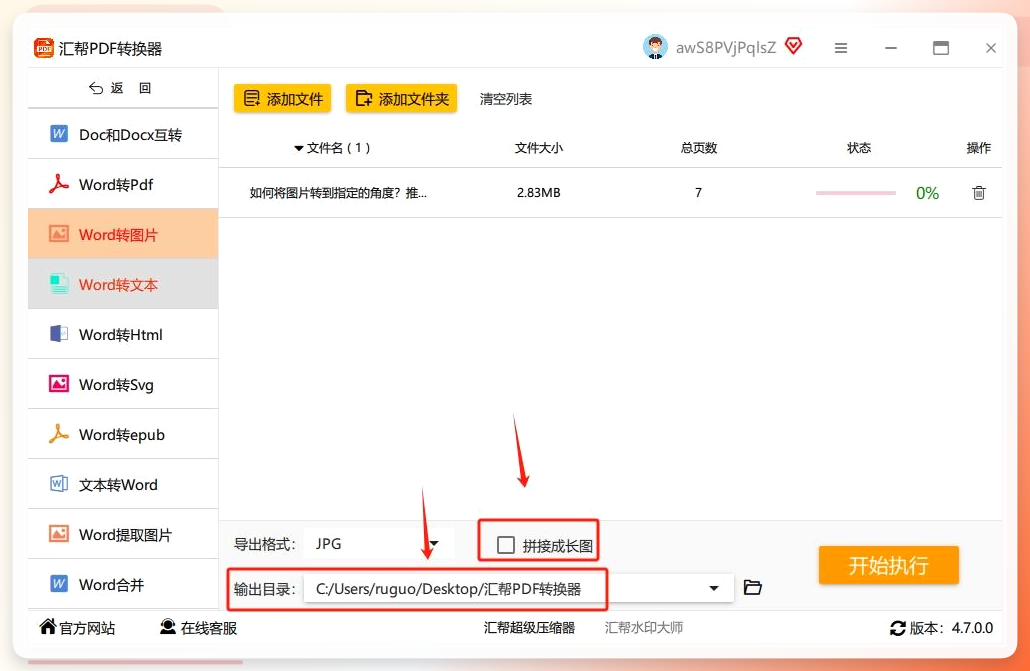
Task: Click the home icon beside 官方网站
Action: 48,626
